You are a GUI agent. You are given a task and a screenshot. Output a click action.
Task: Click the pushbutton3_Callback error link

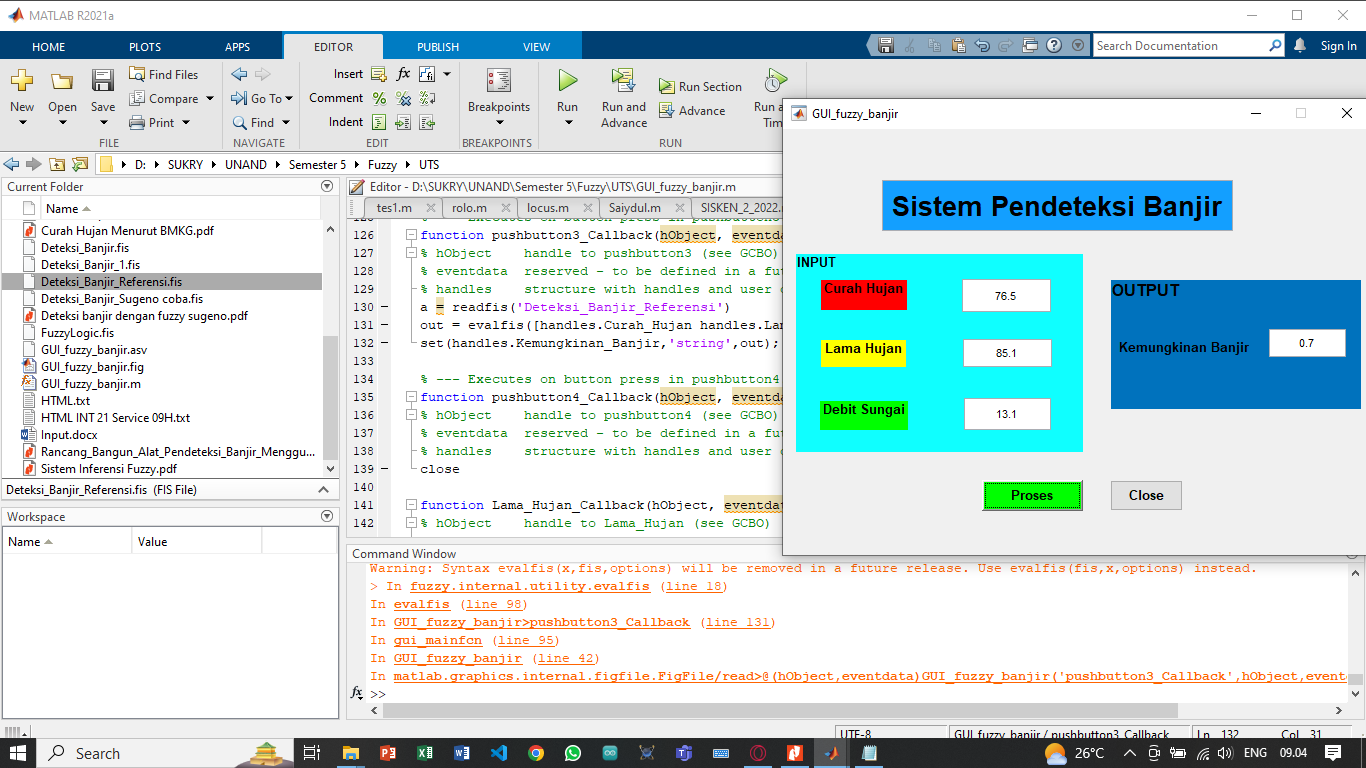click(541, 622)
